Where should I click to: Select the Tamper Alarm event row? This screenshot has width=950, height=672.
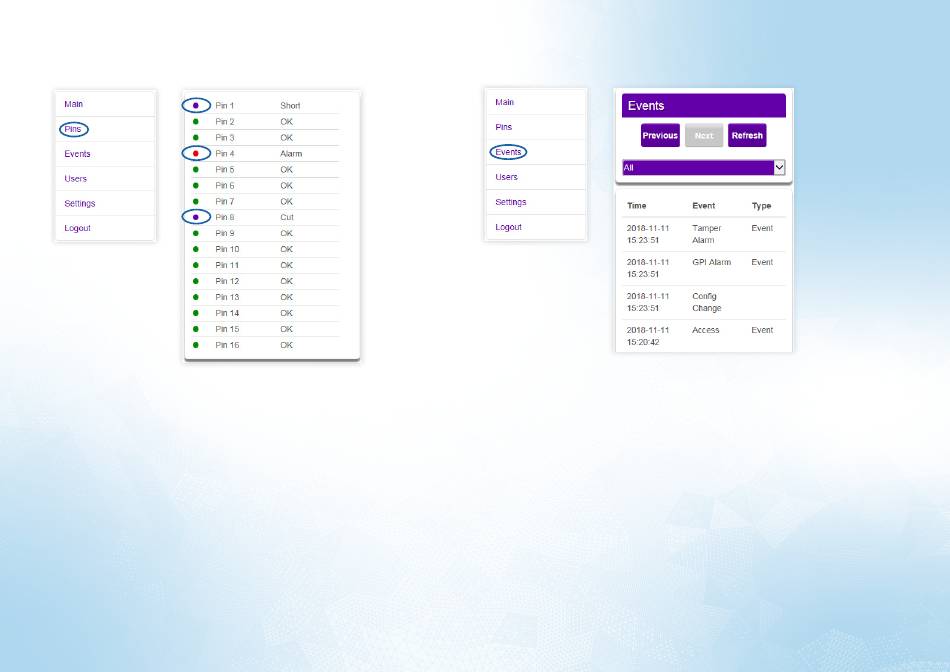pos(703,234)
